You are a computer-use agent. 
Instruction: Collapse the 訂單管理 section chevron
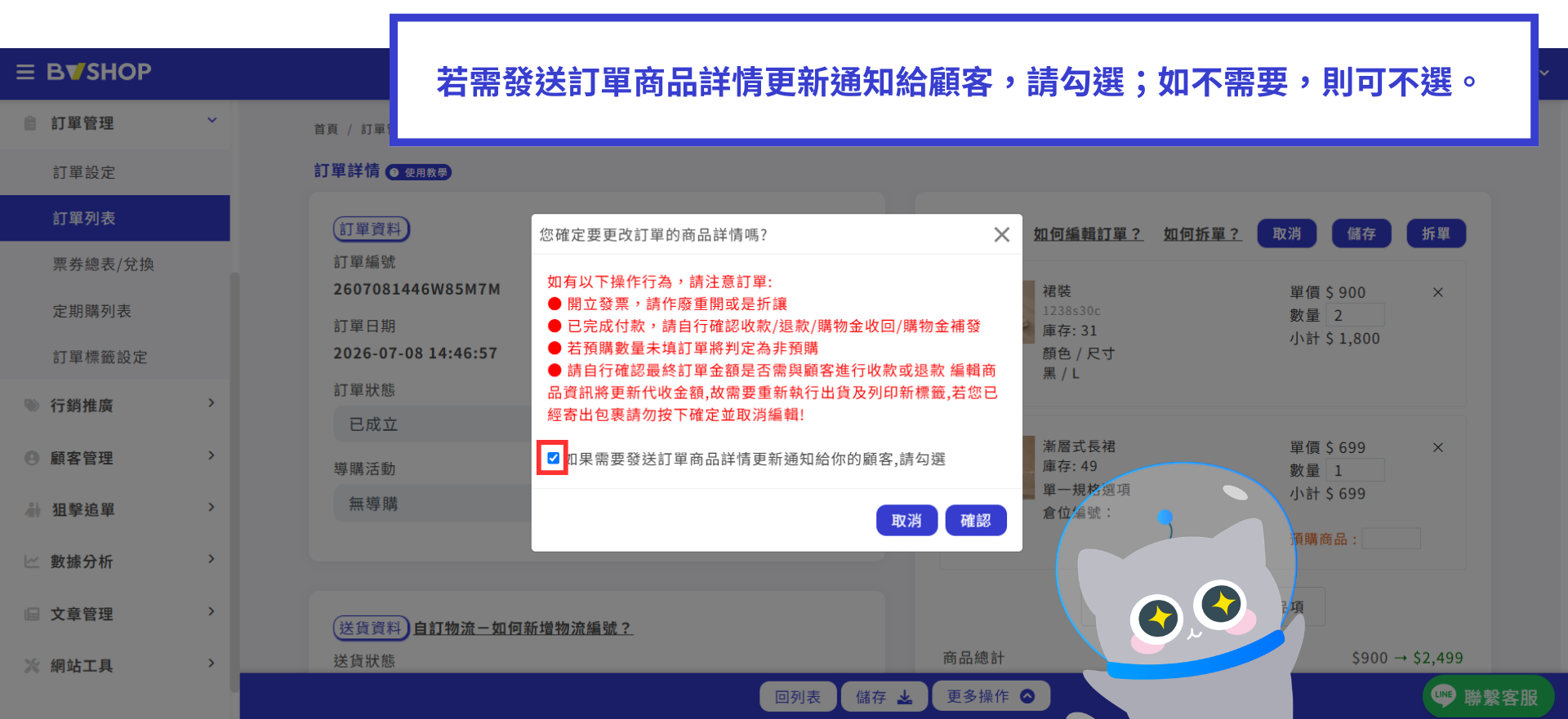212,121
